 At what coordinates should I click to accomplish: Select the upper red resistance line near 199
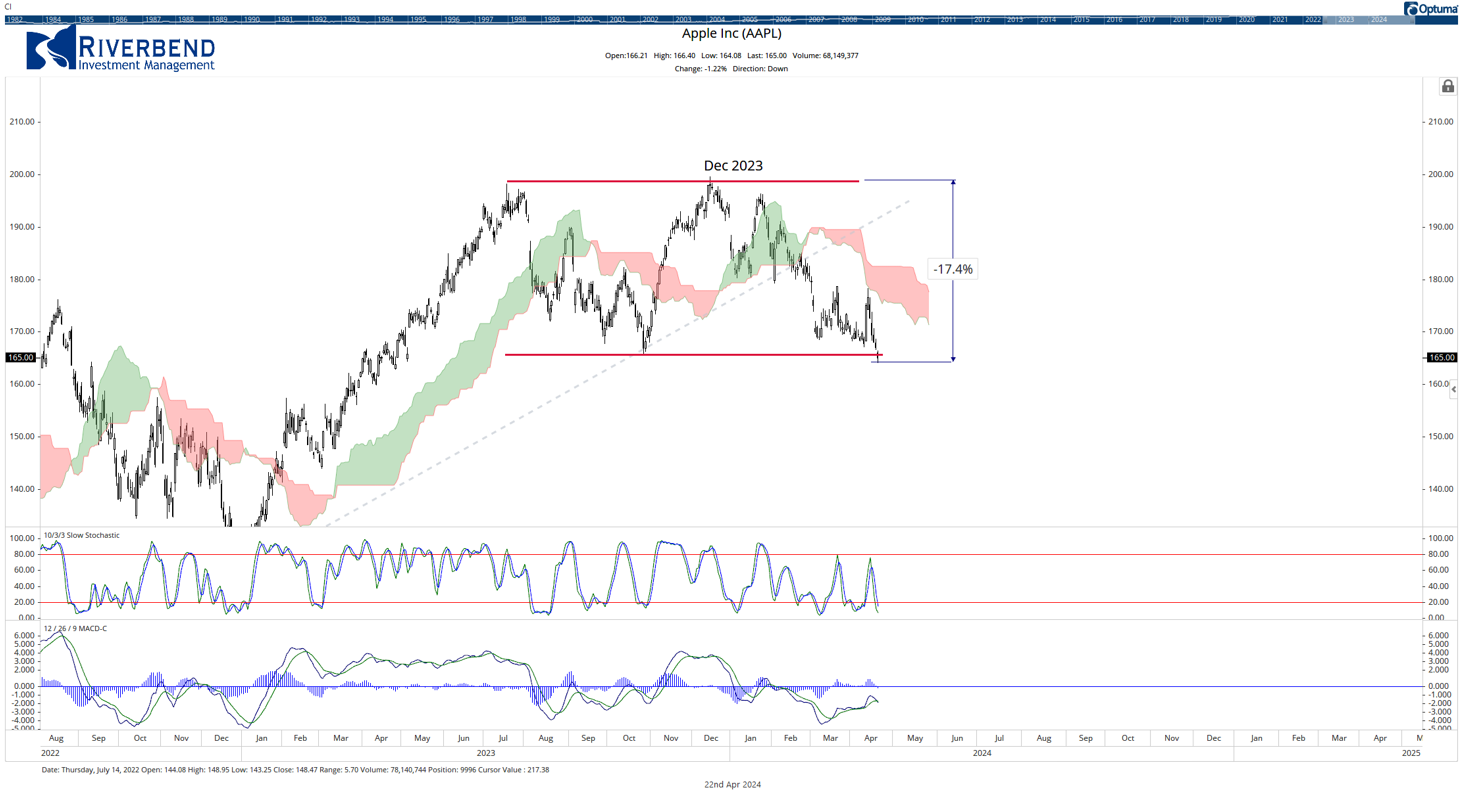pyautogui.click(x=683, y=181)
